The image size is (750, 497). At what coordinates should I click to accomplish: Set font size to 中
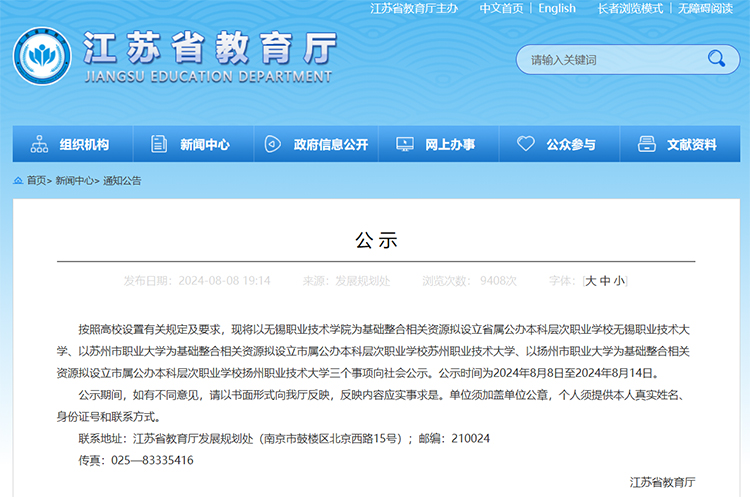coord(605,281)
